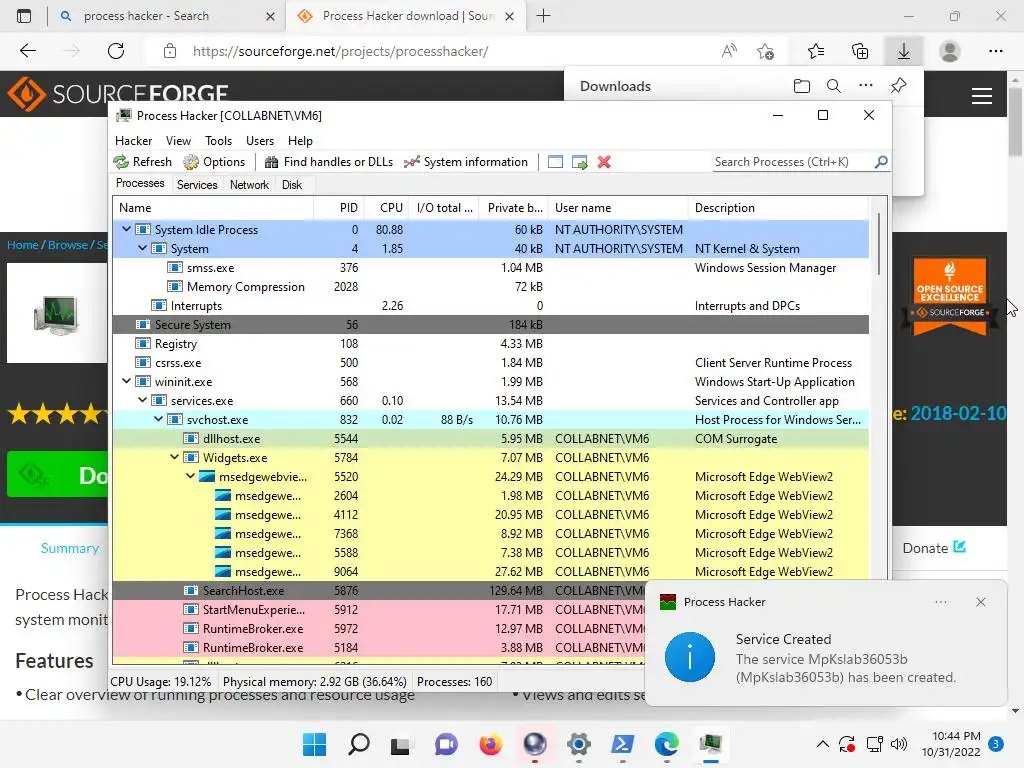Open System information graph icon
Image resolution: width=1024 pixels, height=768 pixels.
(x=411, y=162)
